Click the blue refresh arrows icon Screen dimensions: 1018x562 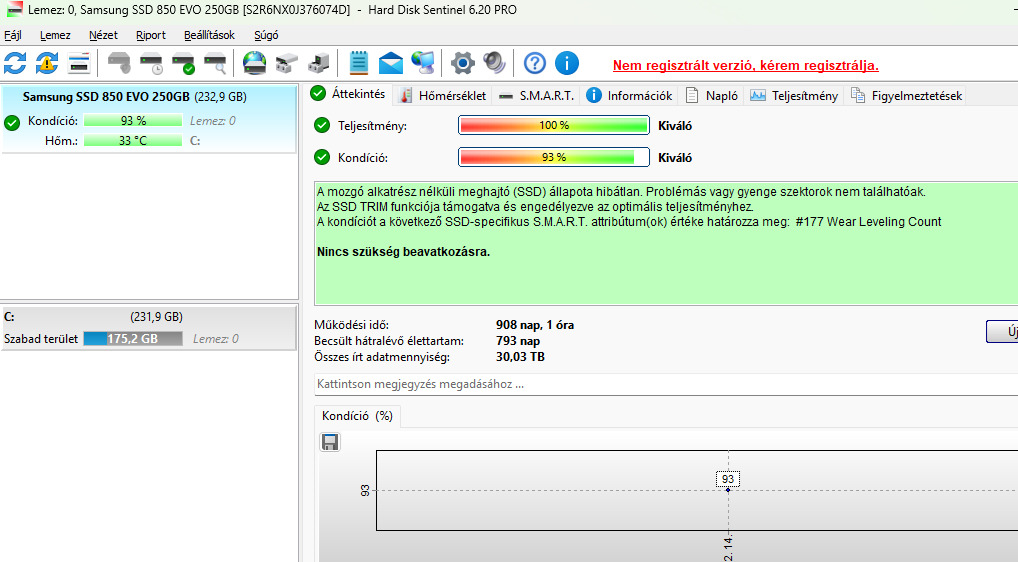click(15, 64)
